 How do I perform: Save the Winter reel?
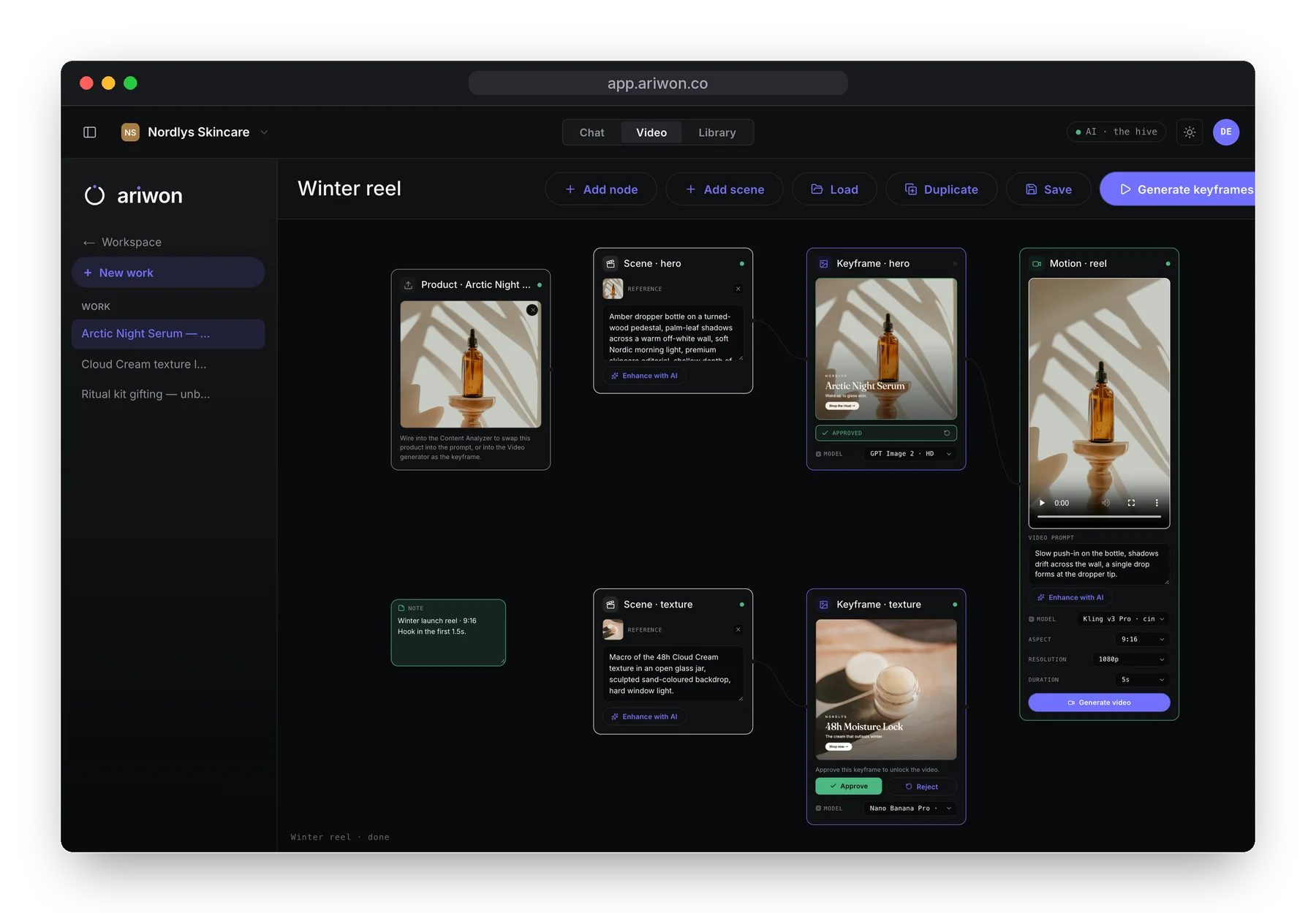(1048, 189)
